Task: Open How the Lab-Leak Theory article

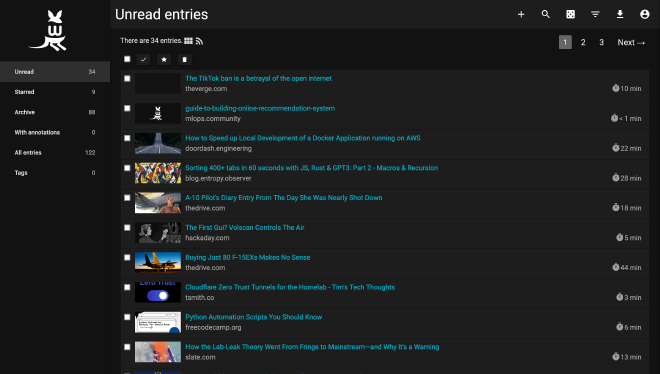Action: click(x=312, y=347)
